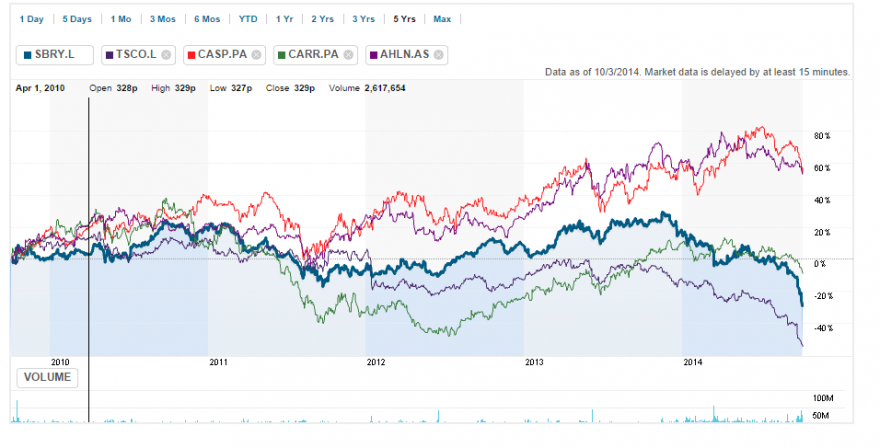The image size is (880, 448).
Task: Show the Max time range
Action: [x=442, y=19]
